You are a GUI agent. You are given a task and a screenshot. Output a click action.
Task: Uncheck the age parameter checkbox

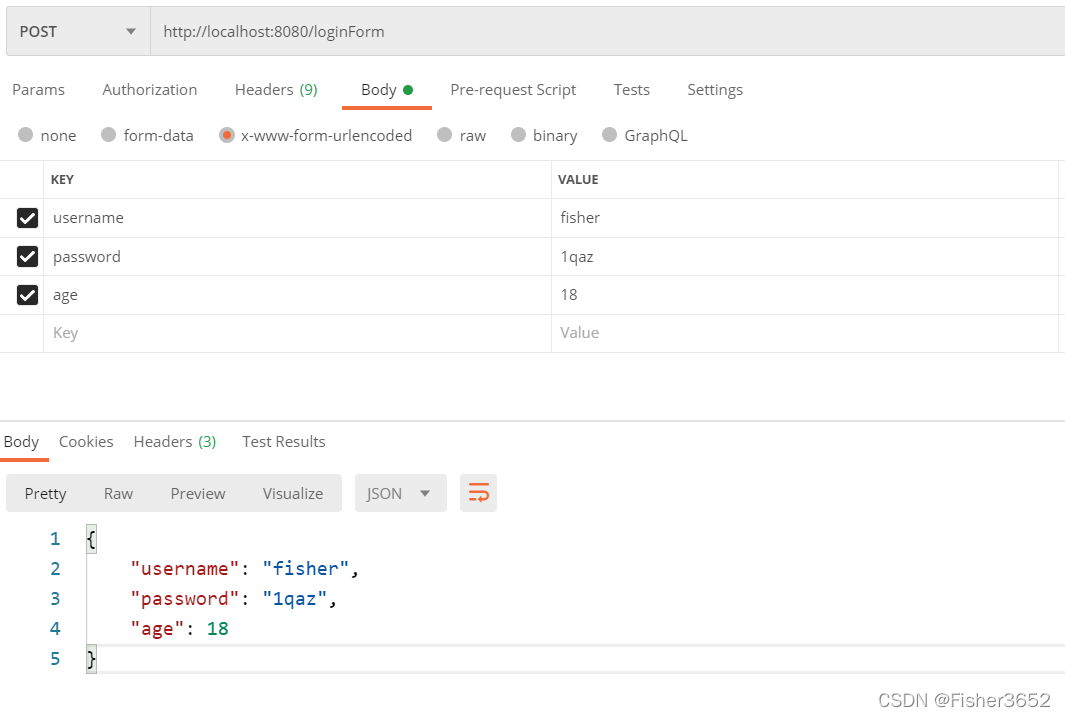coord(27,295)
